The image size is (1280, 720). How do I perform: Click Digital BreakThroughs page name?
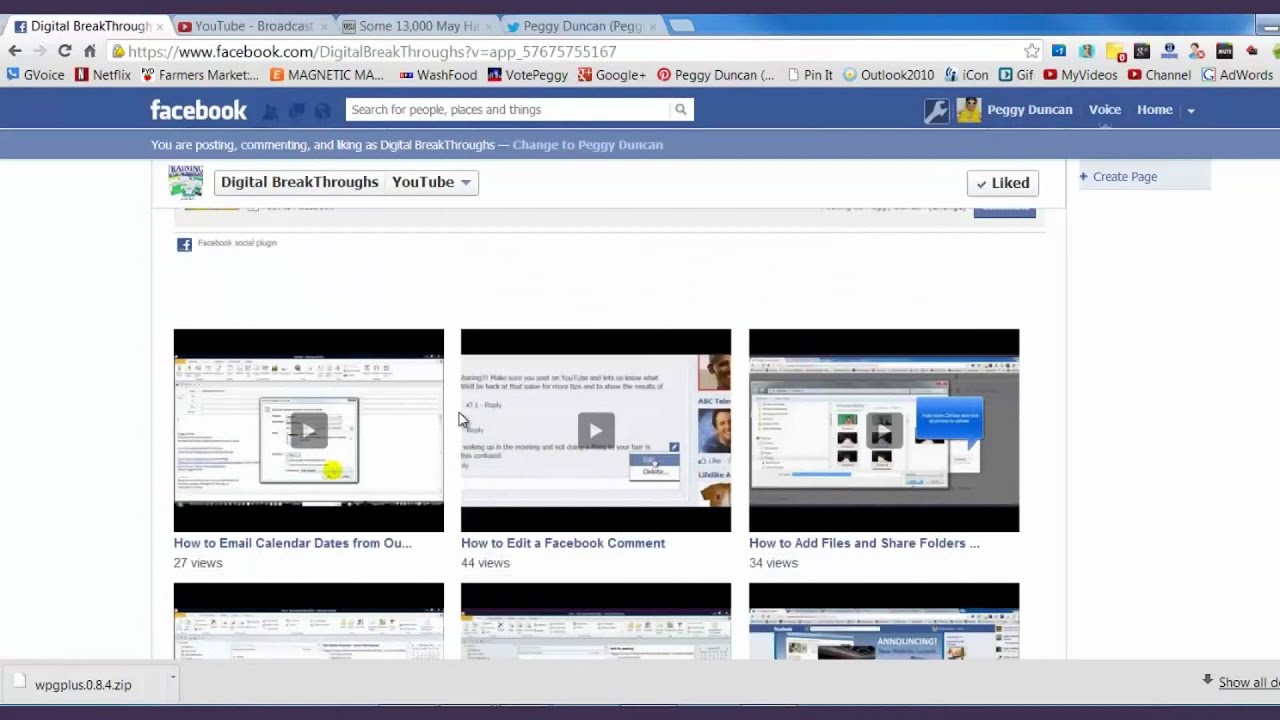tap(300, 182)
